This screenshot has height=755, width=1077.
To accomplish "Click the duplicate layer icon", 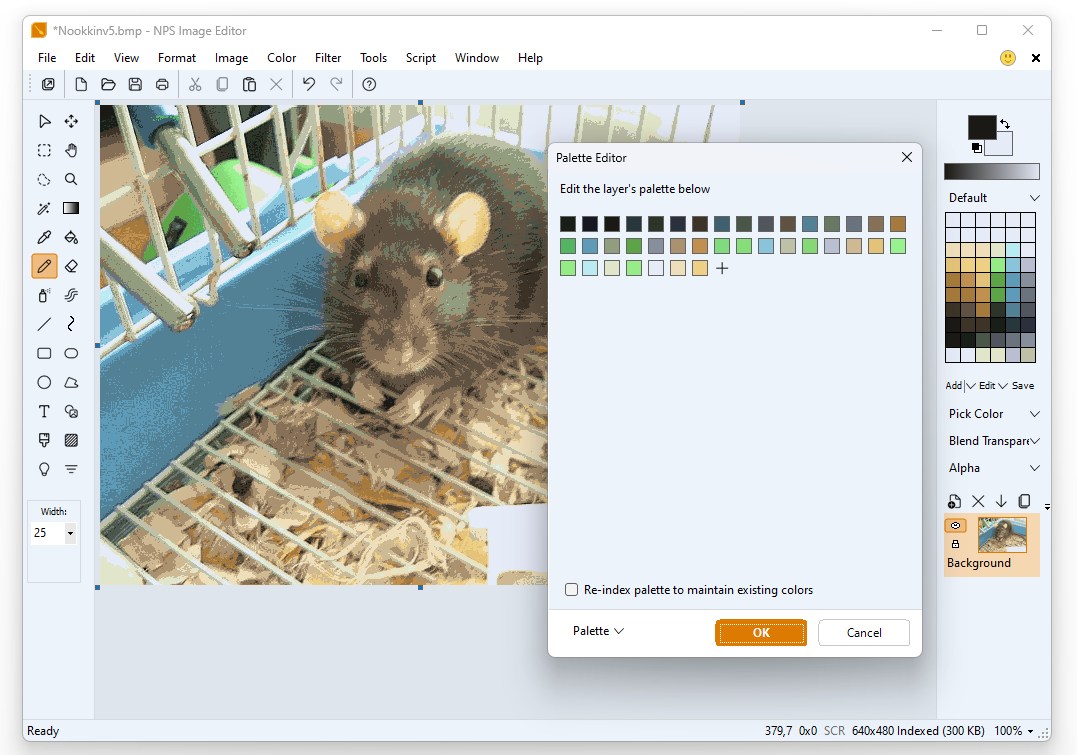I will (1024, 502).
